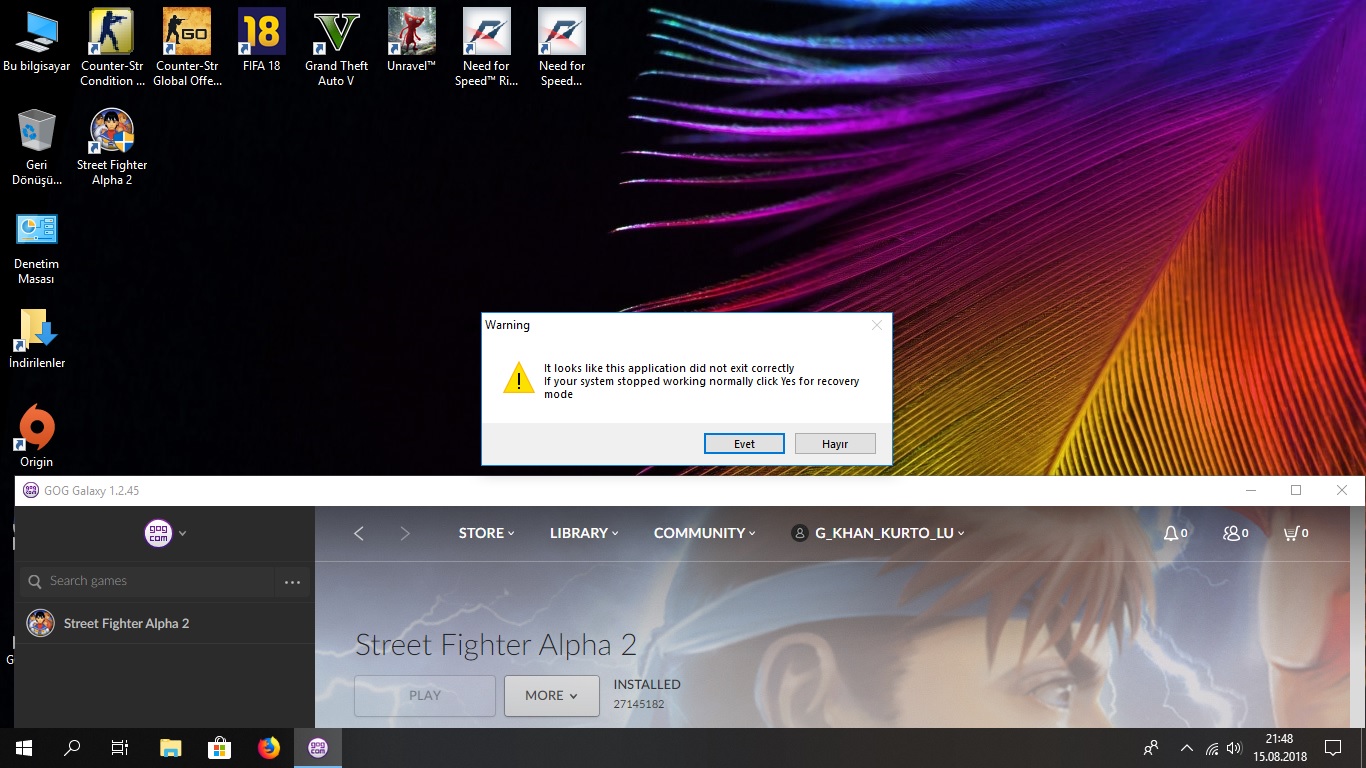Image resolution: width=1366 pixels, height=768 pixels.
Task: Click the Search games field
Action: (x=147, y=581)
